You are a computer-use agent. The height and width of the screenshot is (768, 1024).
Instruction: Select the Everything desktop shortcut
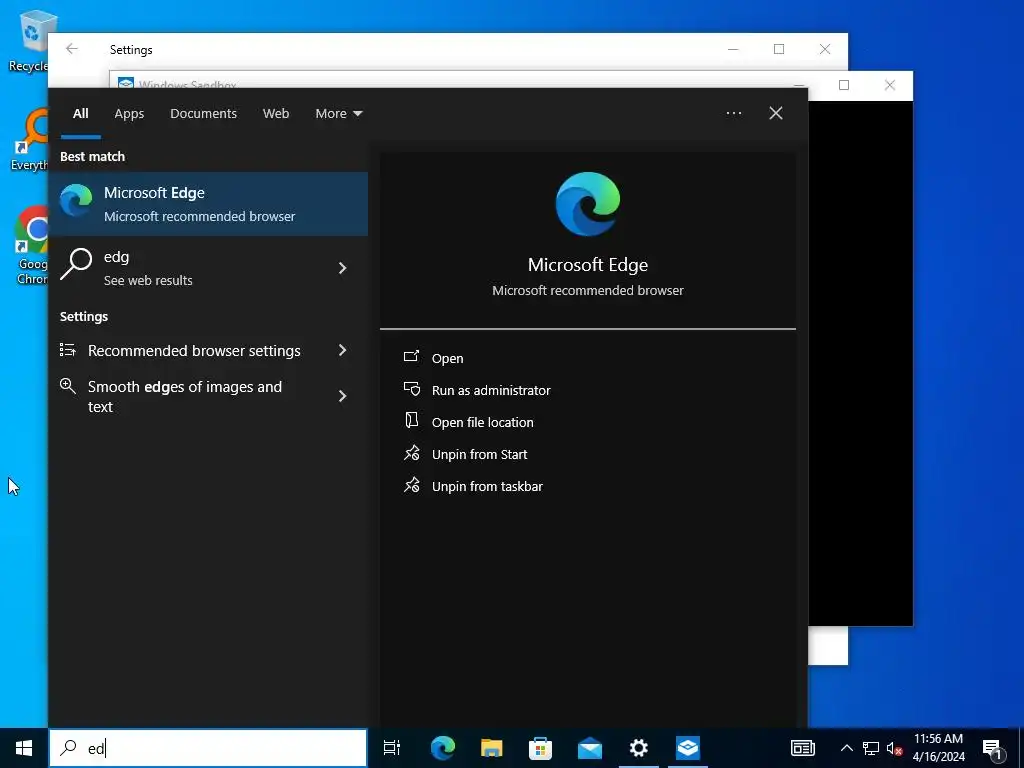click(29, 140)
